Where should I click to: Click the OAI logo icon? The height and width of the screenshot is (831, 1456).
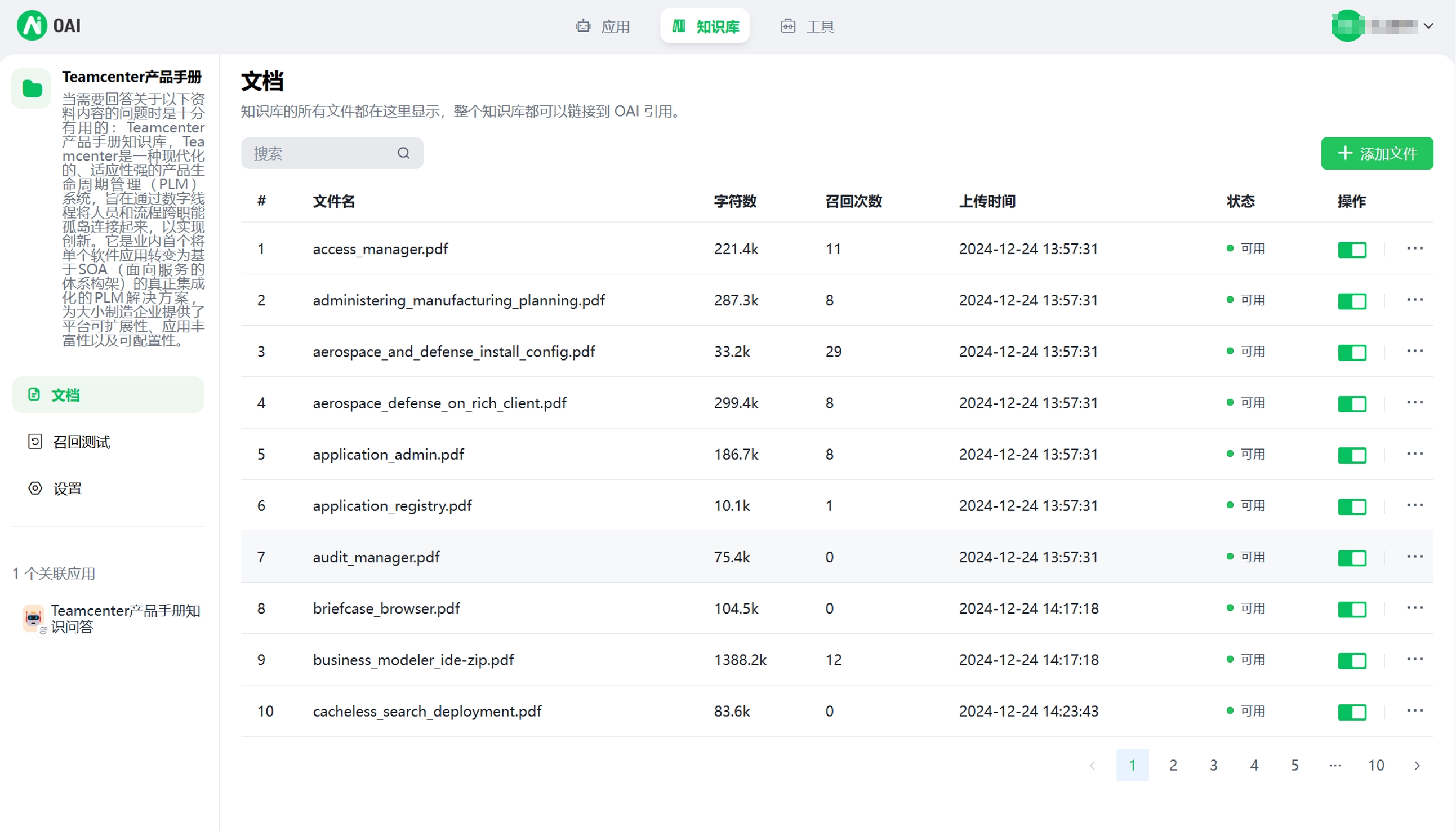(32, 26)
